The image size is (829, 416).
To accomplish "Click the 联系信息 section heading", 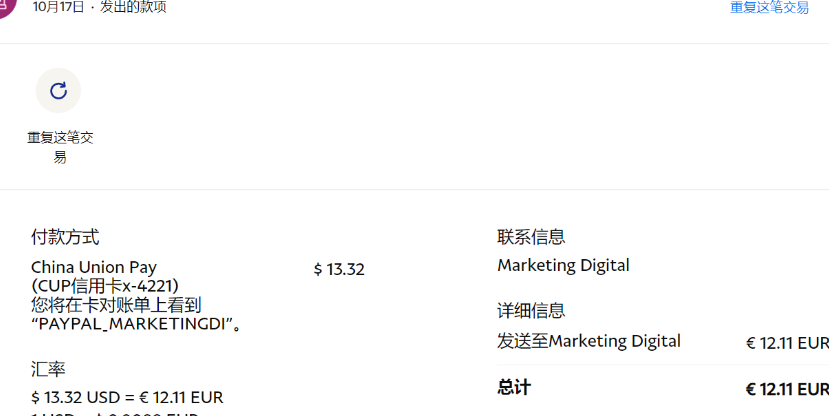I will pos(531,237).
